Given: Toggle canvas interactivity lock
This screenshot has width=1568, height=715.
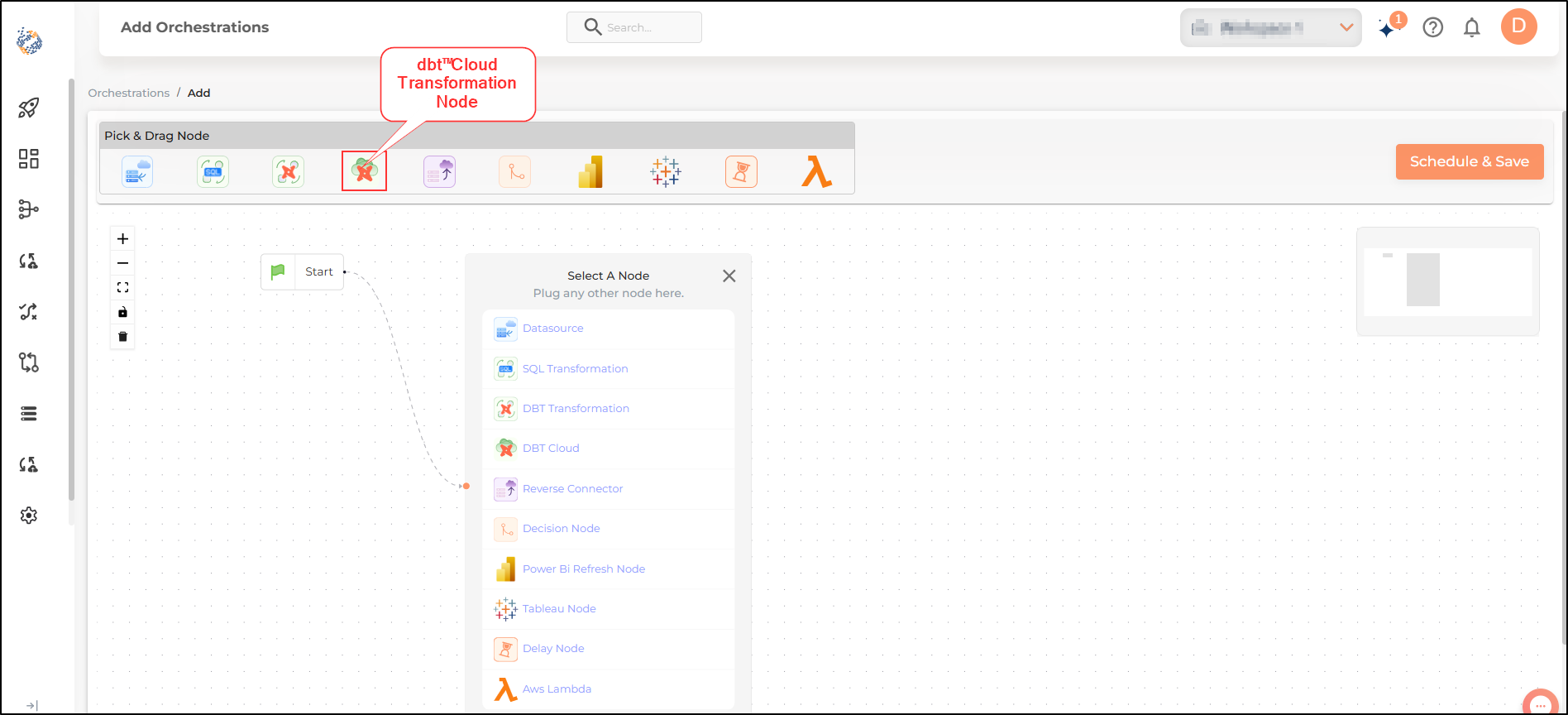Looking at the screenshot, I should coord(122,312).
